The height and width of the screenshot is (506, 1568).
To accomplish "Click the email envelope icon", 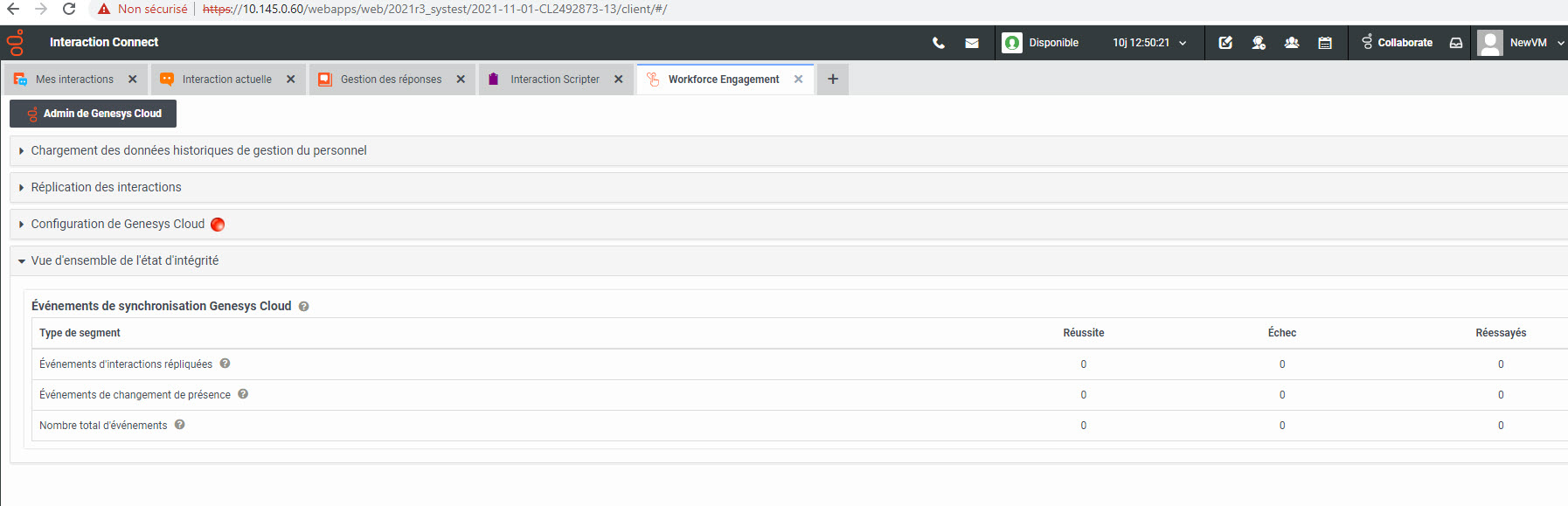I will pyautogui.click(x=972, y=43).
